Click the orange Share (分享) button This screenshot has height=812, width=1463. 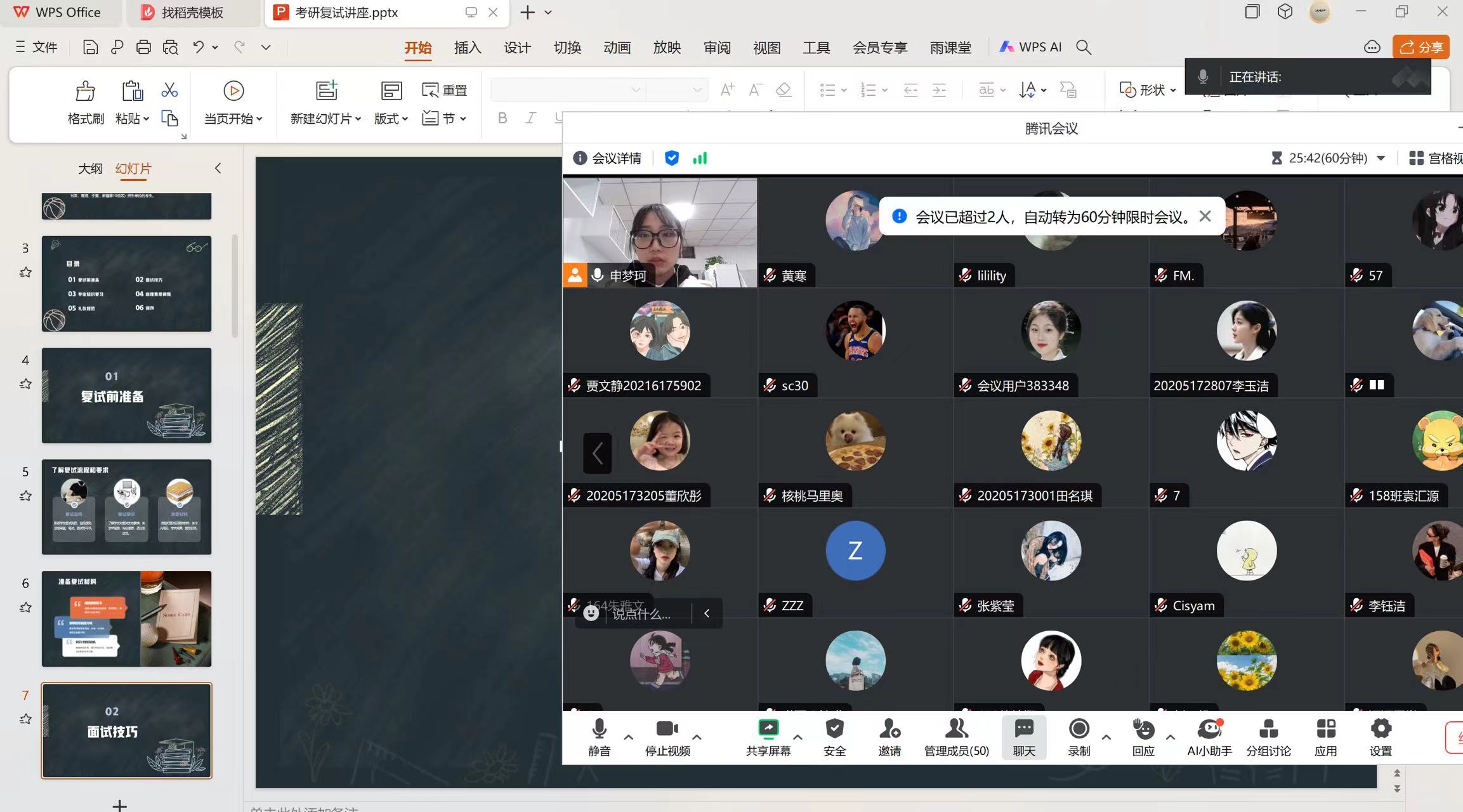point(1420,48)
